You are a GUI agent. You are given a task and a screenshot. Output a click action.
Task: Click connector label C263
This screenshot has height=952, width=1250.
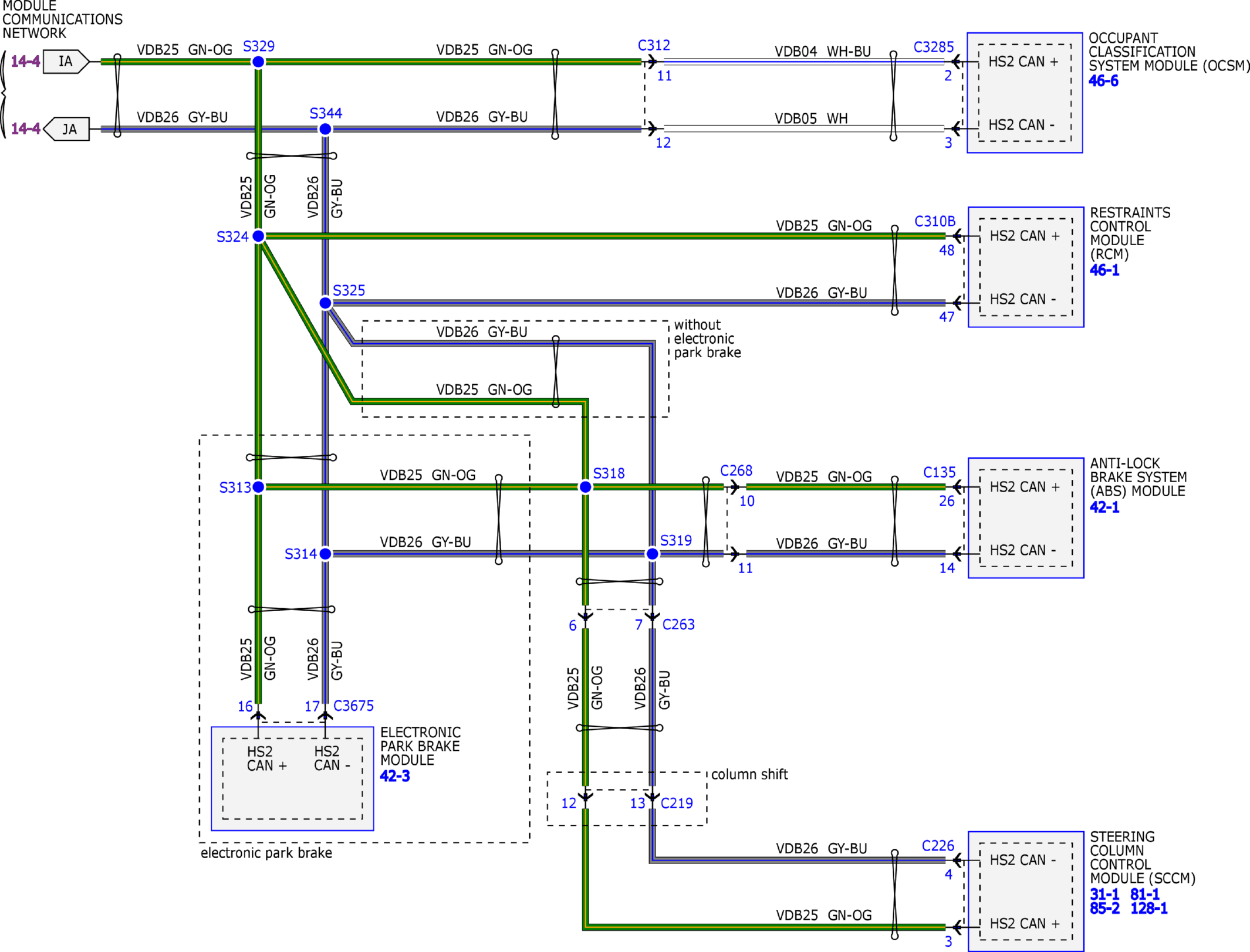678,625
